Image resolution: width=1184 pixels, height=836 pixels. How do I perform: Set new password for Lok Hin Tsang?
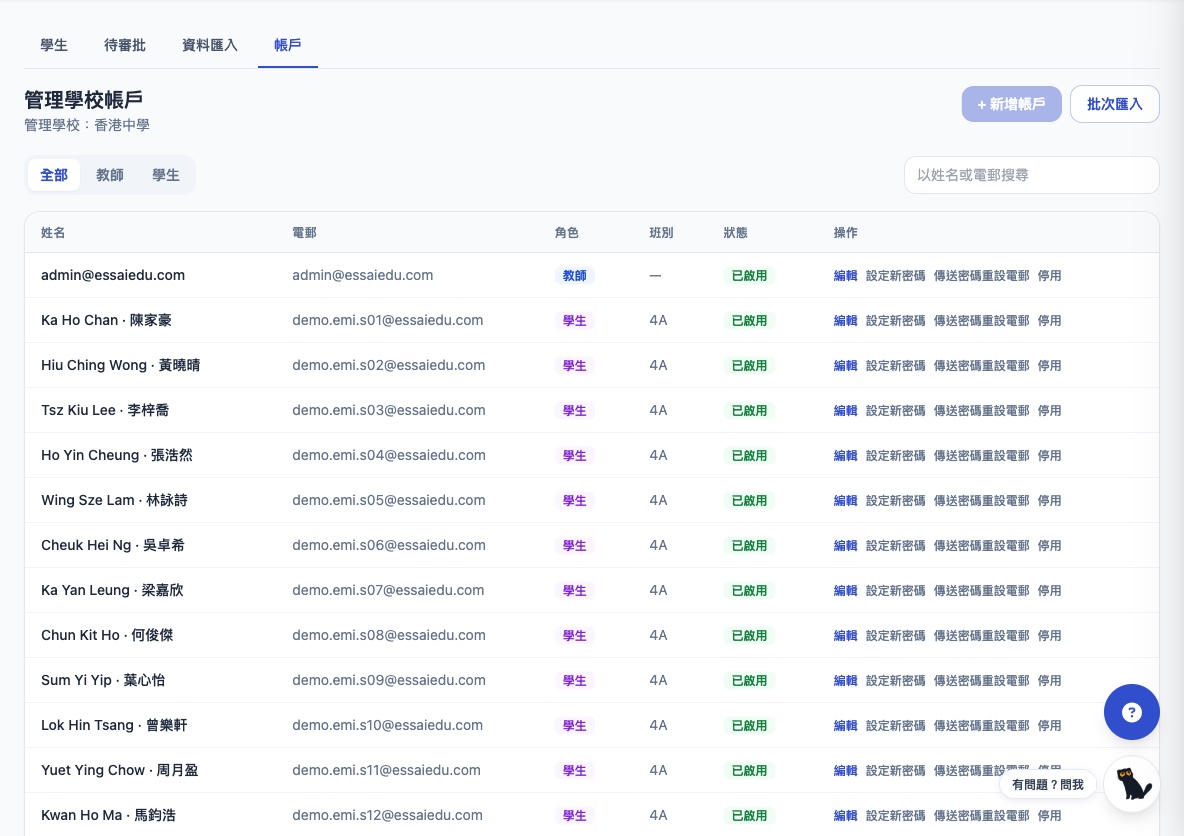click(896, 726)
